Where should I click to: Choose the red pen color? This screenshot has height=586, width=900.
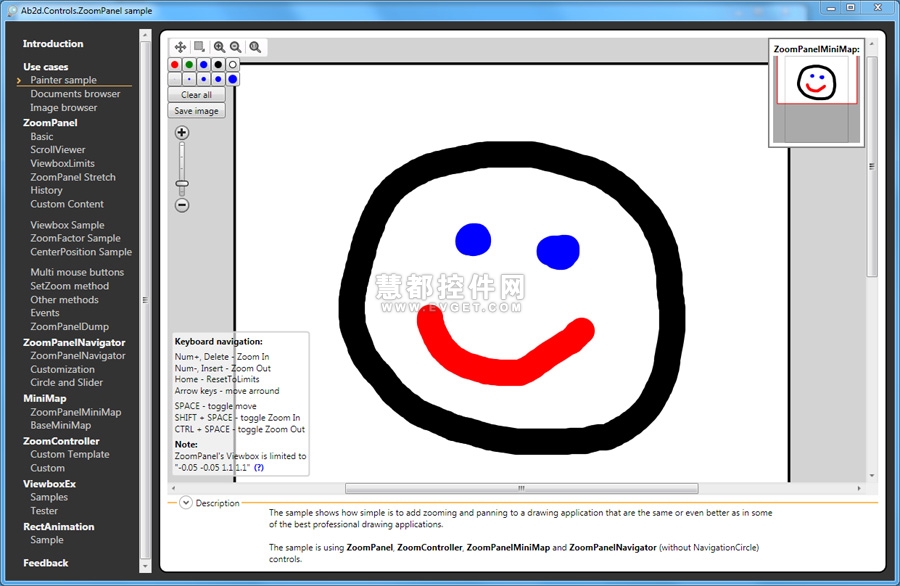pos(175,65)
